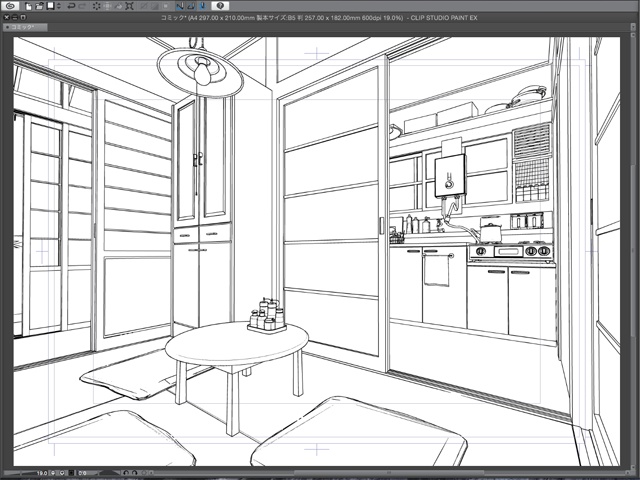Screen dimensions: 640x480
Task: Open the CLIP STUDIO launcher icon
Action: point(10,6)
